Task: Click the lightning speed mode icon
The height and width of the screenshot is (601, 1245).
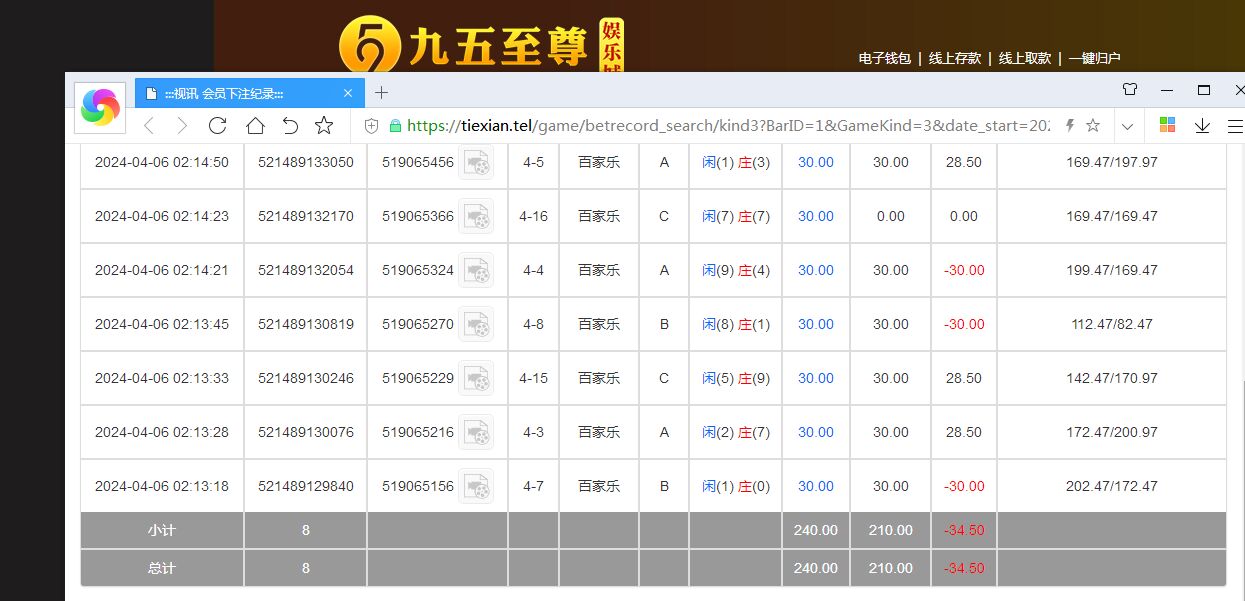Action: (x=1069, y=126)
